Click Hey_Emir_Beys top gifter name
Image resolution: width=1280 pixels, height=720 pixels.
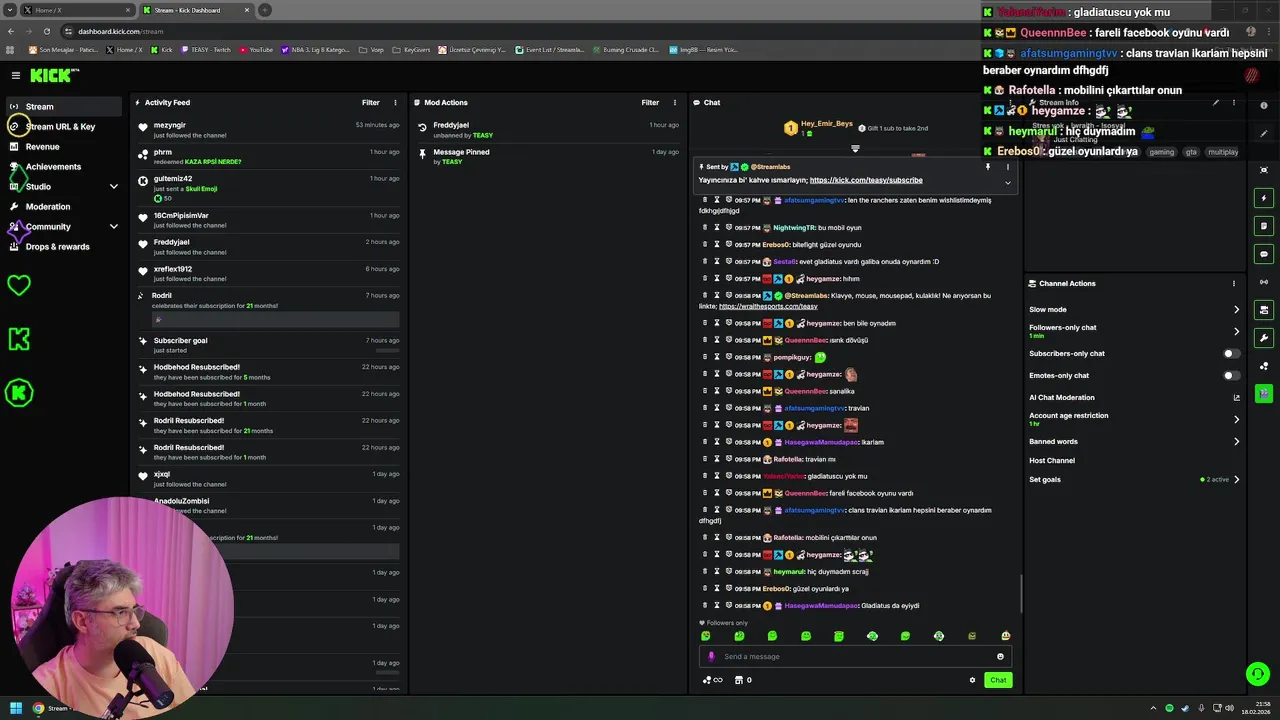point(826,124)
